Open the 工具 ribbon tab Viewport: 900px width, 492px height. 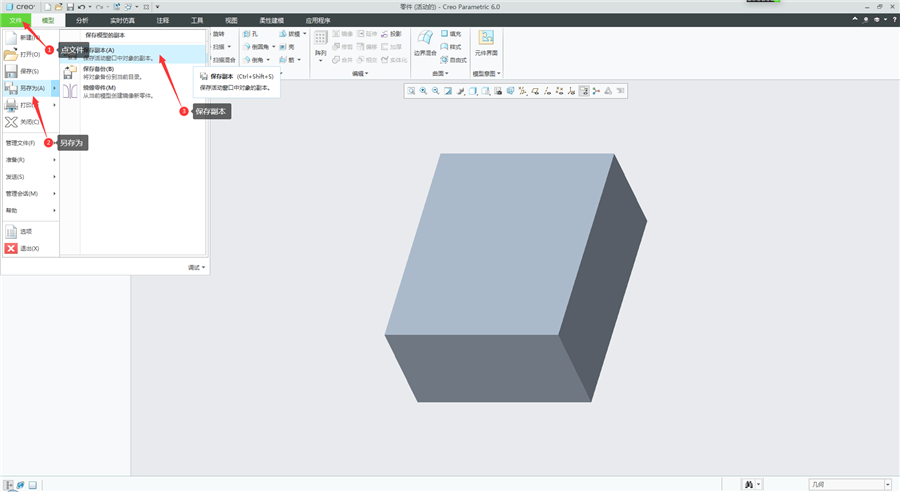[x=197, y=21]
